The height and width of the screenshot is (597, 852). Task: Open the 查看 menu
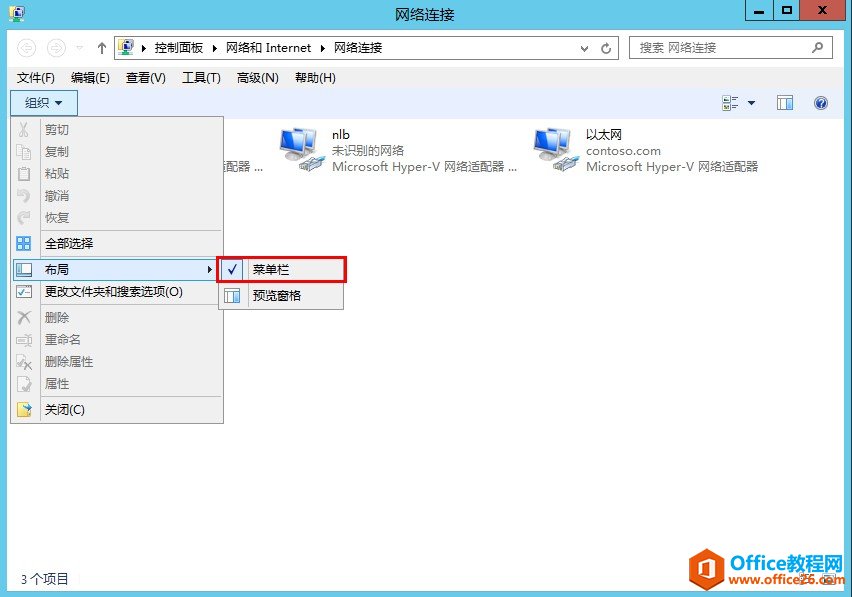(x=145, y=77)
